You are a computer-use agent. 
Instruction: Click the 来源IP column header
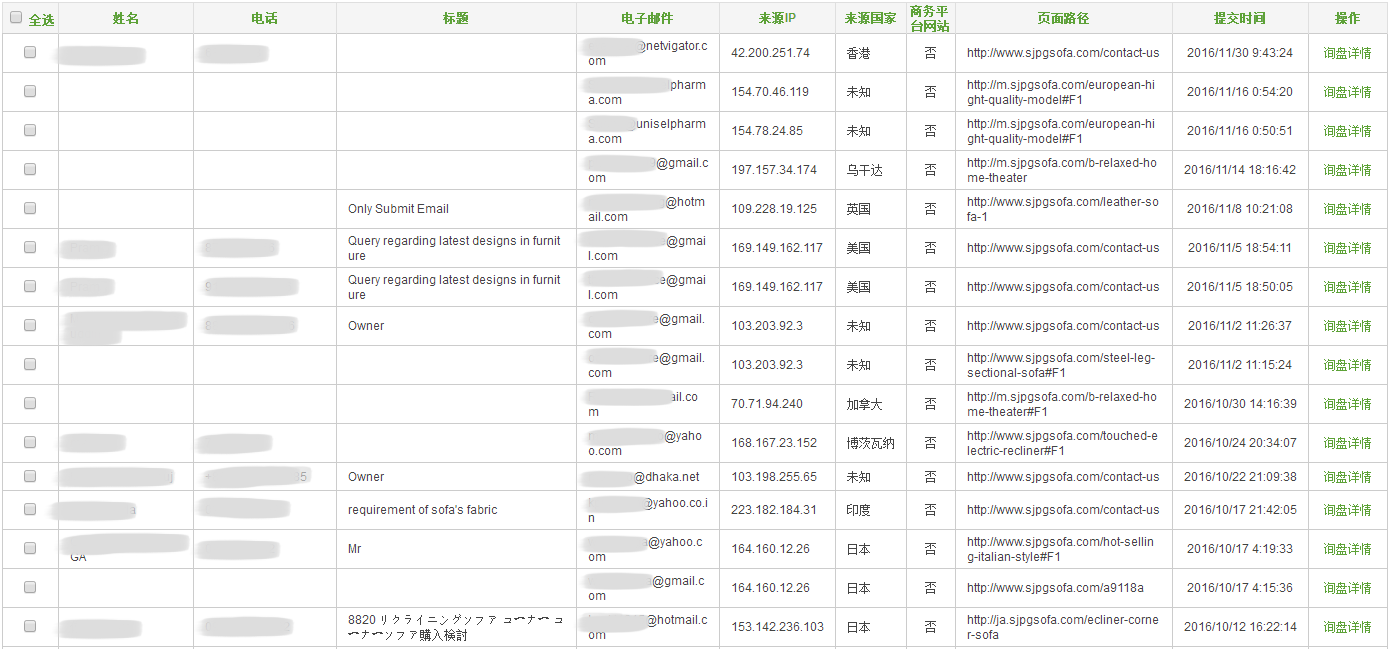pos(776,18)
